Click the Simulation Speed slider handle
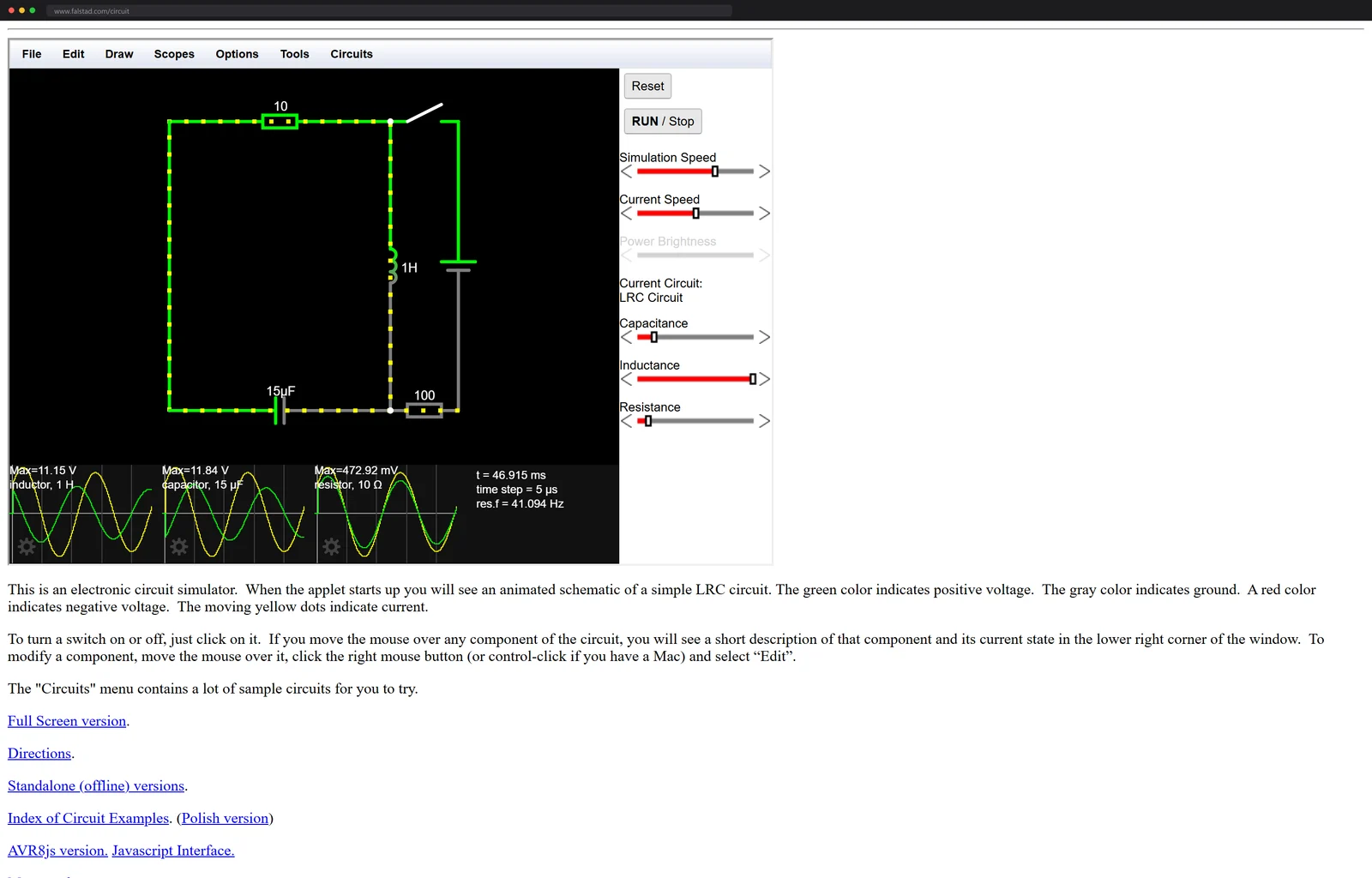The image size is (1372, 878). click(x=715, y=171)
